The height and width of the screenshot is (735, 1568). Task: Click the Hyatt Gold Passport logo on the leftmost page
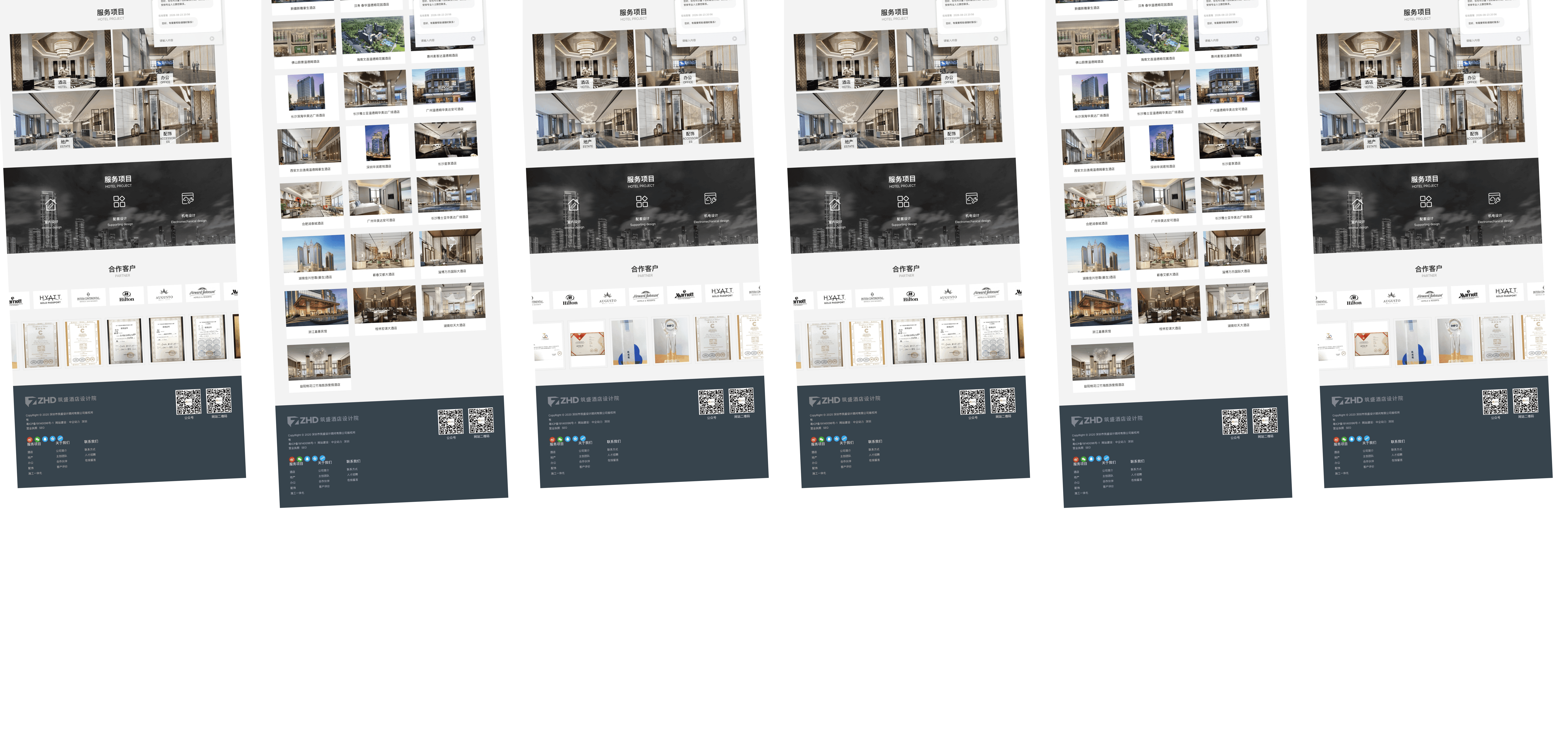[x=50, y=299]
